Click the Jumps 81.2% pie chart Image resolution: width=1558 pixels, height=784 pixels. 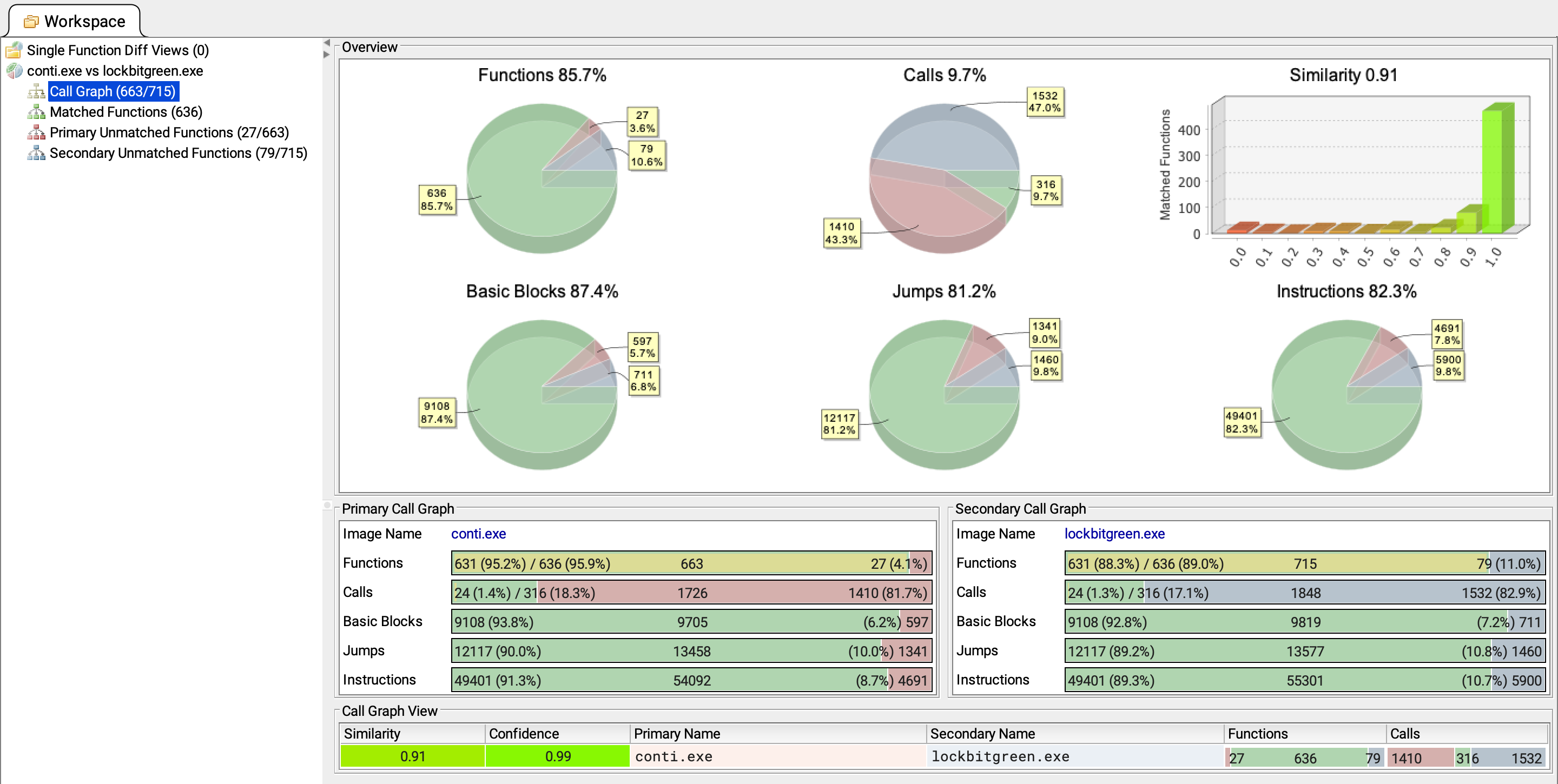pyautogui.click(x=944, y=394)
